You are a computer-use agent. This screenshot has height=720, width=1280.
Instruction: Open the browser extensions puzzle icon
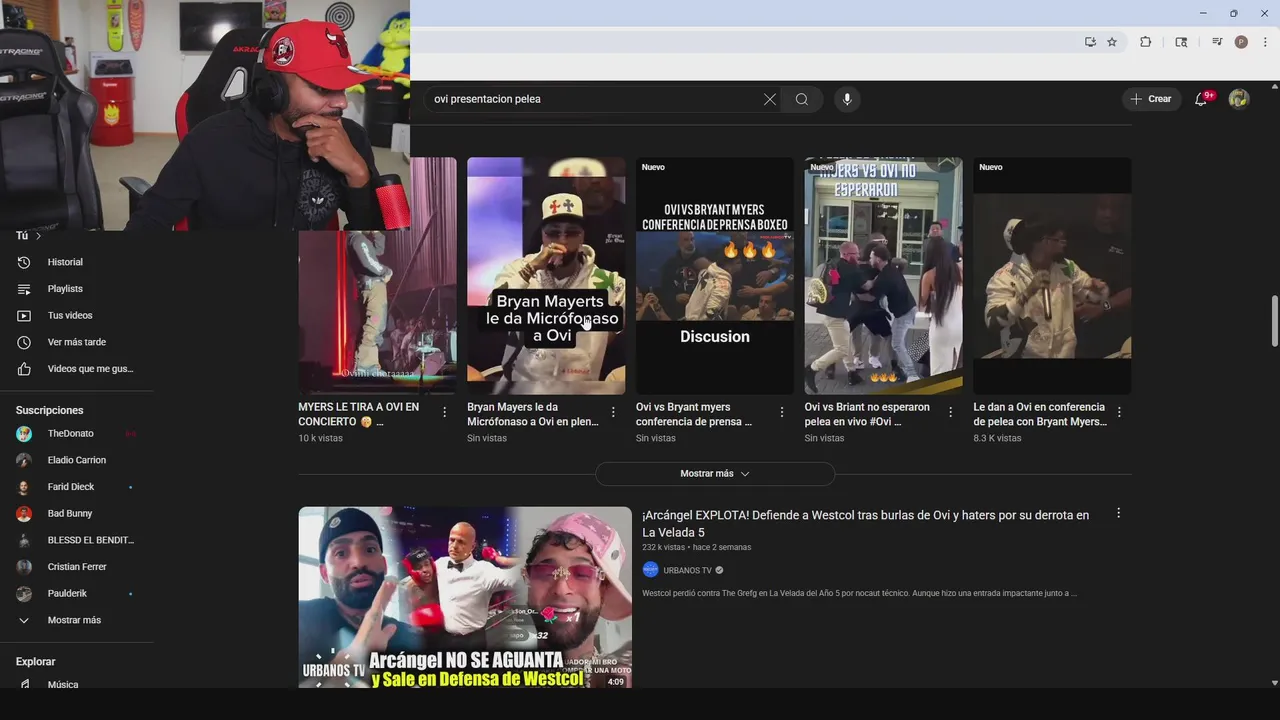[1146, 42]
